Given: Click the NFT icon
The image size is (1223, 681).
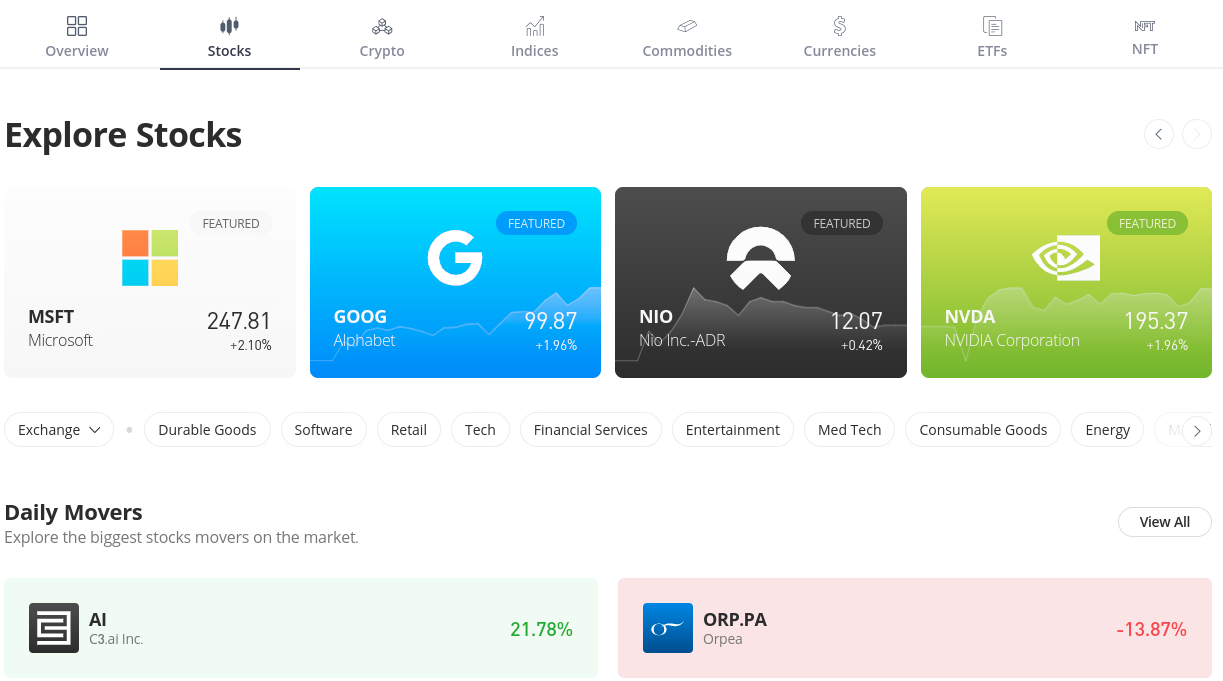Looking at the screenshot, I should coord(1145,26).
